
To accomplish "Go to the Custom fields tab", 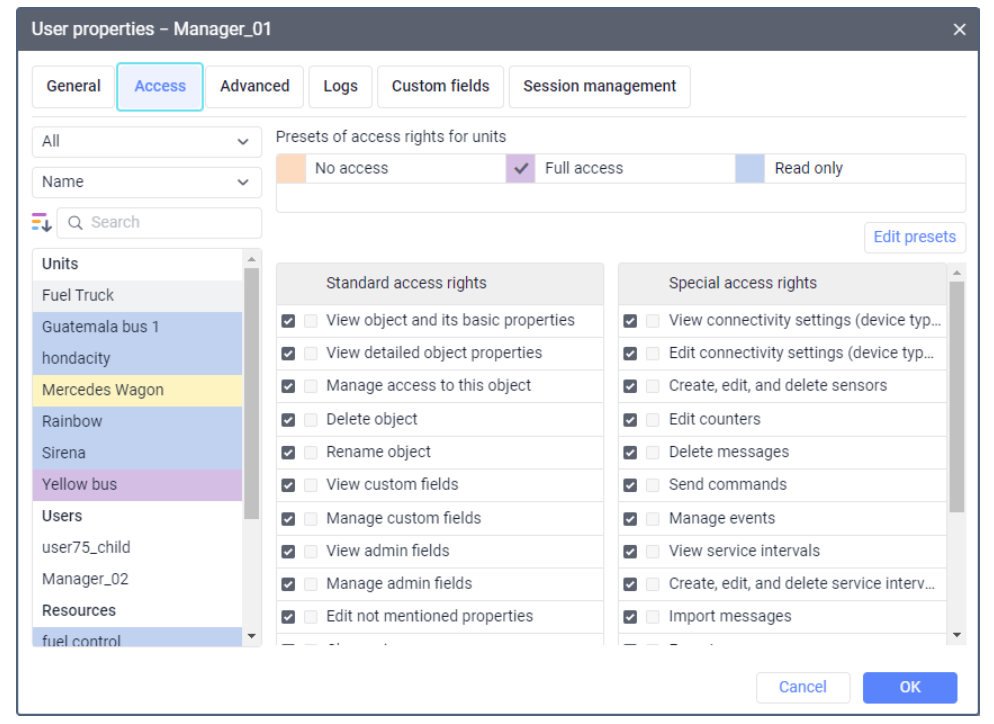I will pyautogui.click(x=440, y=86).
